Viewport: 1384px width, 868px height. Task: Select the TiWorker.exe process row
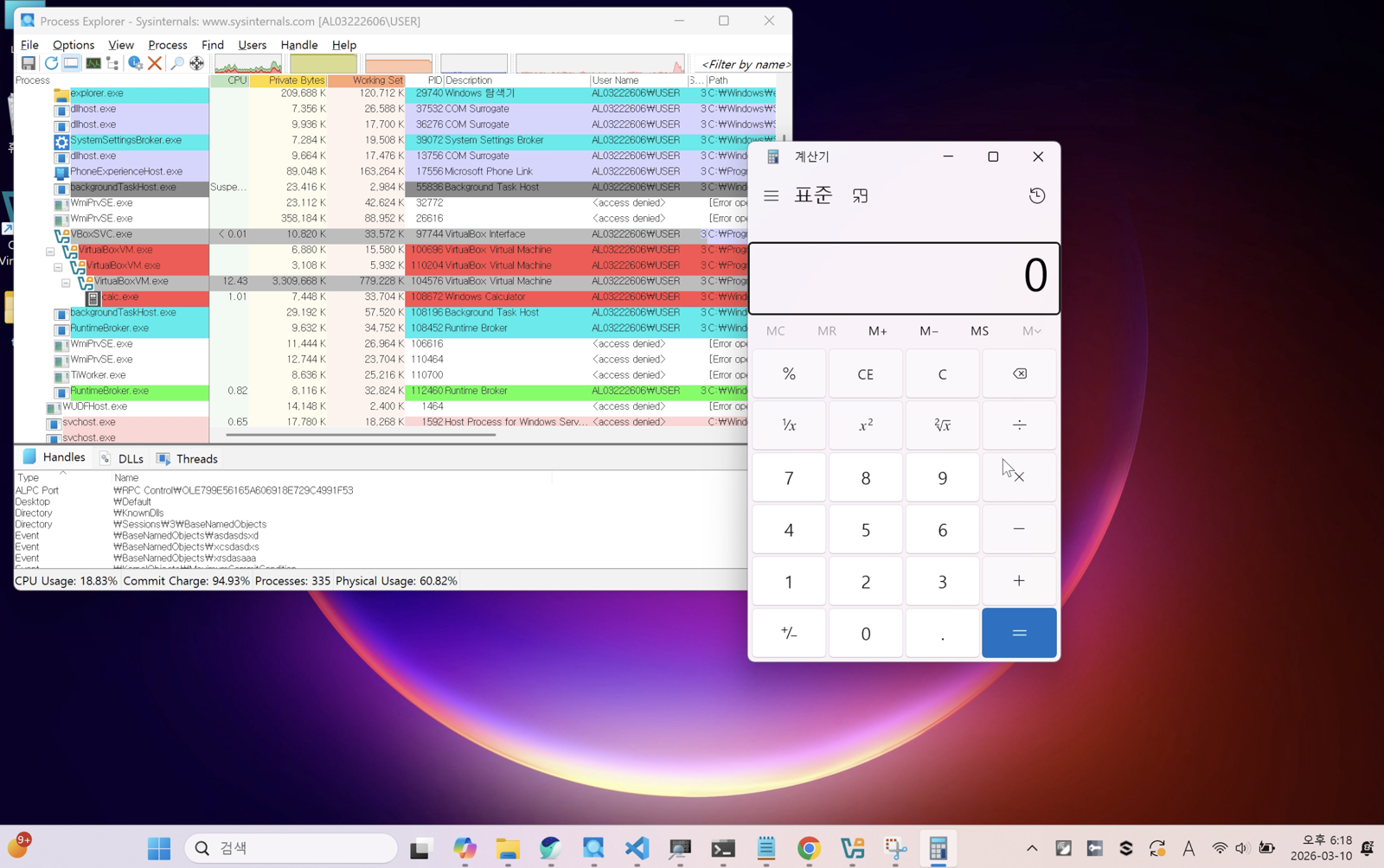(x=381, y=375)
